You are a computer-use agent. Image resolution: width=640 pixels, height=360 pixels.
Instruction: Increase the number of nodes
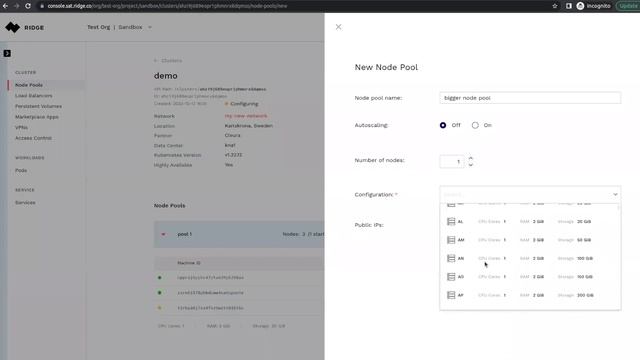pyautogui.click(x=471, y=158)
